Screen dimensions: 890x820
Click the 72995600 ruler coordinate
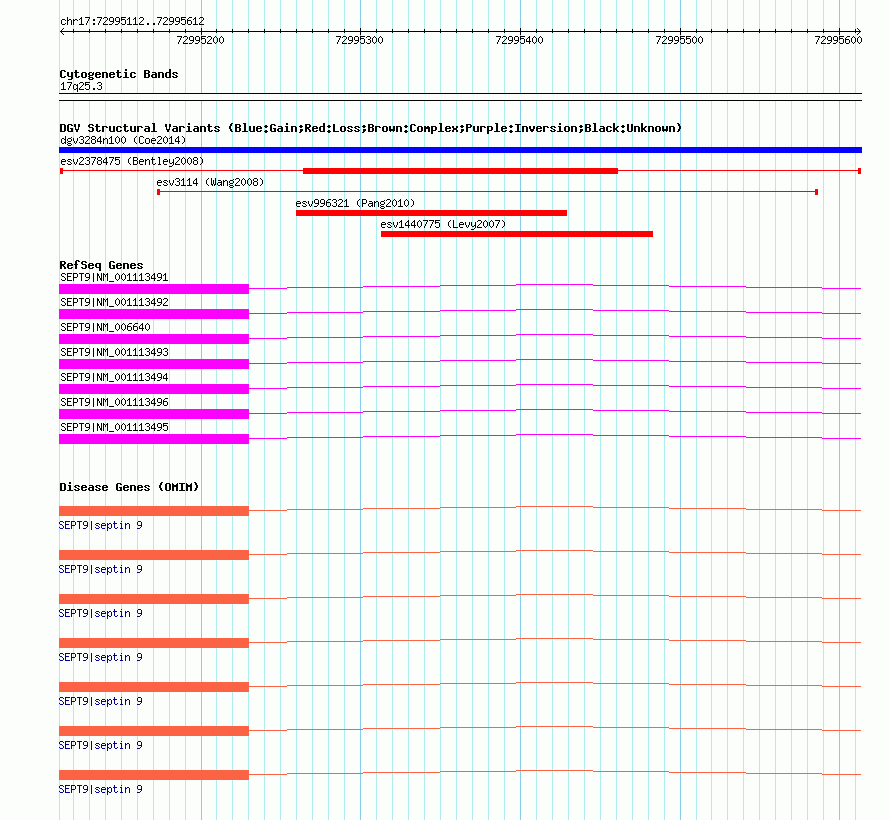838,40
